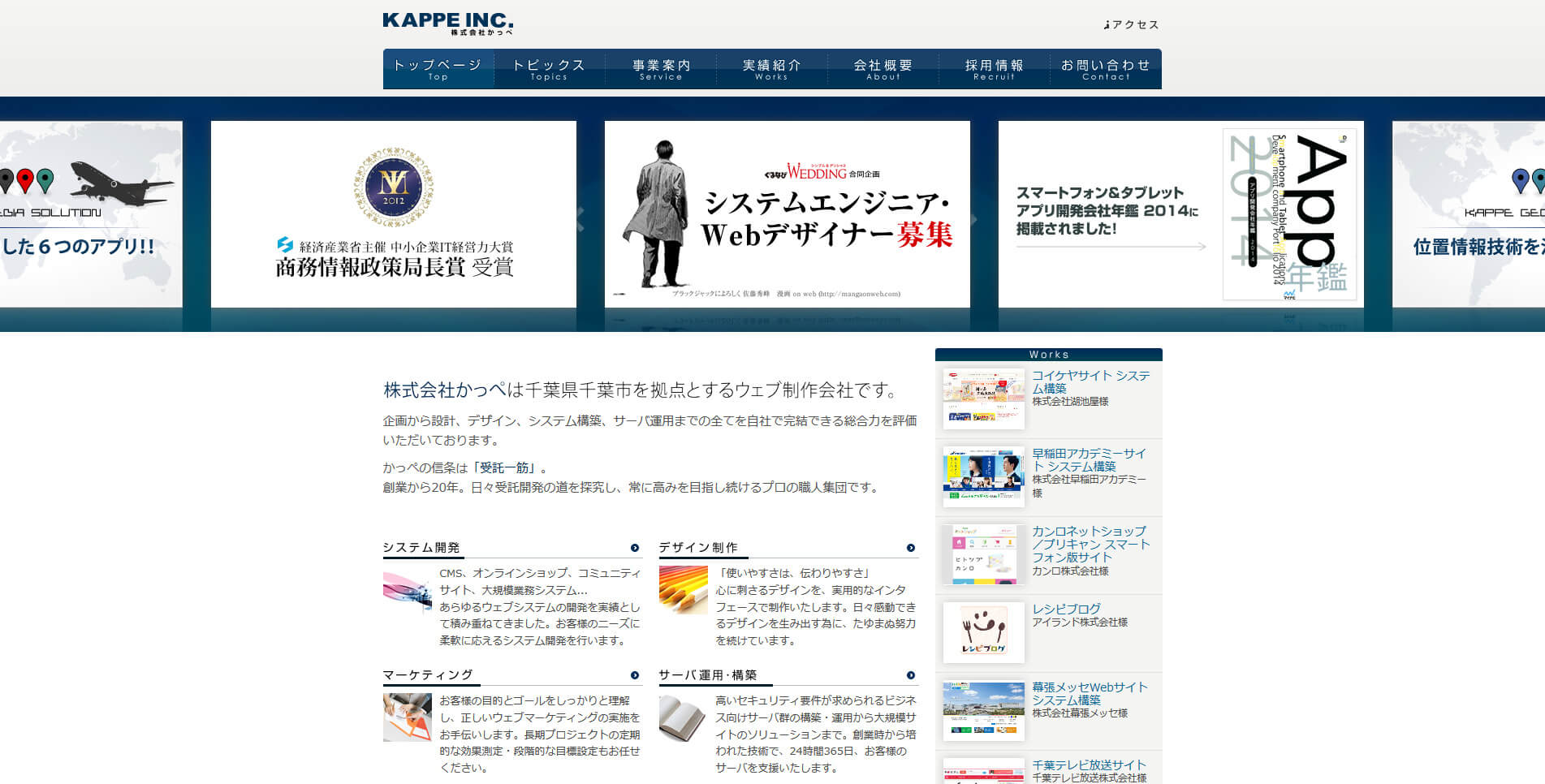The width and height of the screenshot is (1545, 784).
Task: Open the 採用情報 Recruit menu
Action: pyautogui.click(x=995, y=69)
